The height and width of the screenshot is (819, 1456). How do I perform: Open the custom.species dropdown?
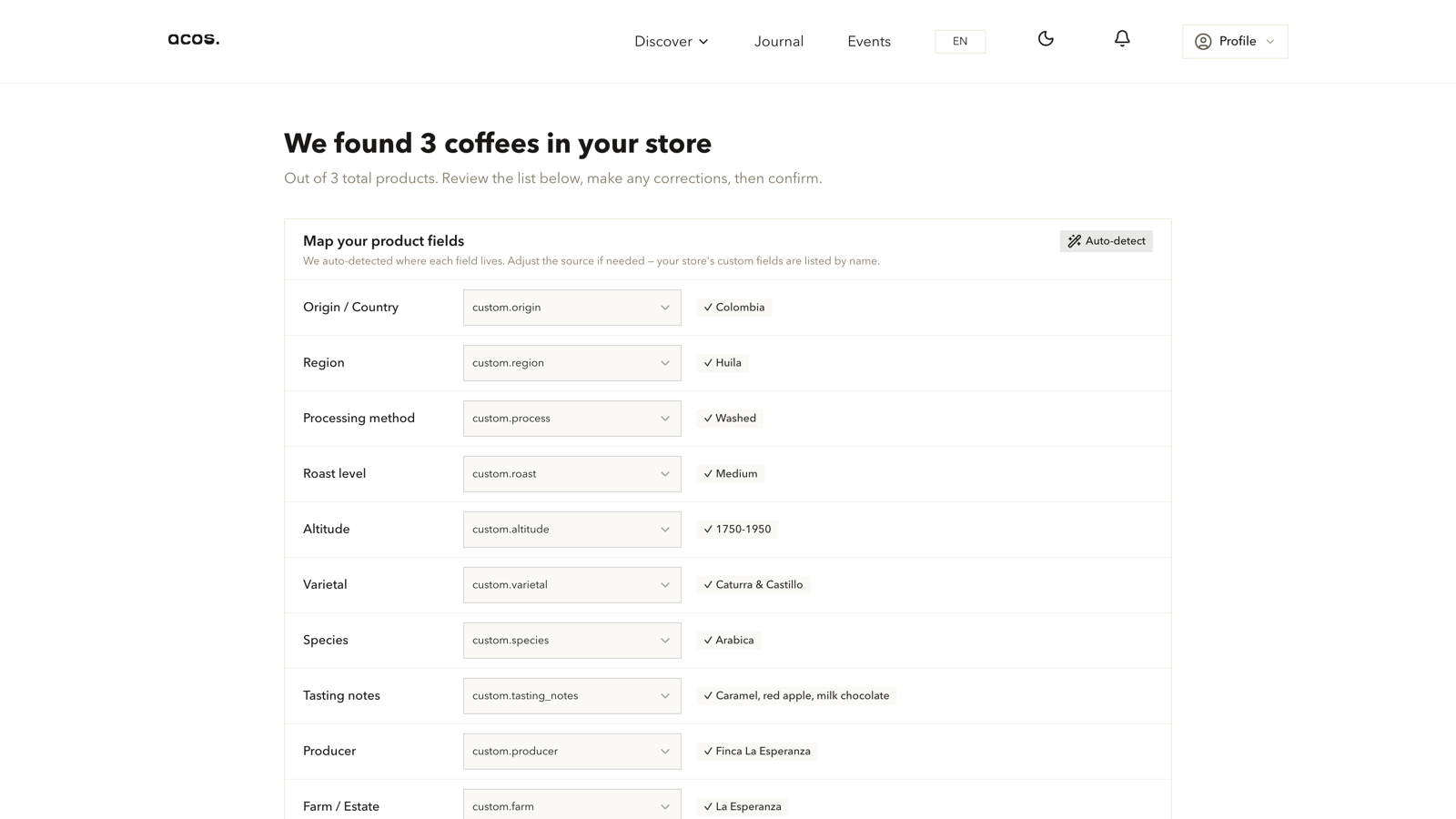tap(571, 641)
